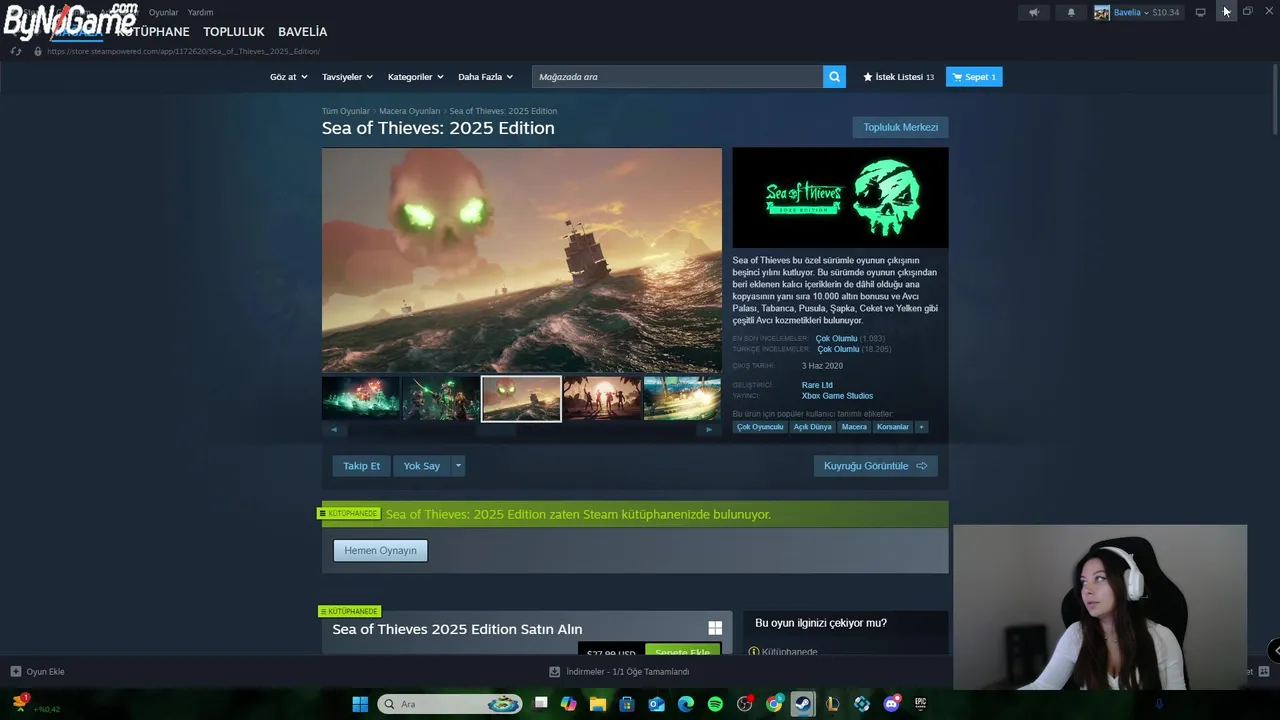Click the downloads tray icon

point(555,671)
